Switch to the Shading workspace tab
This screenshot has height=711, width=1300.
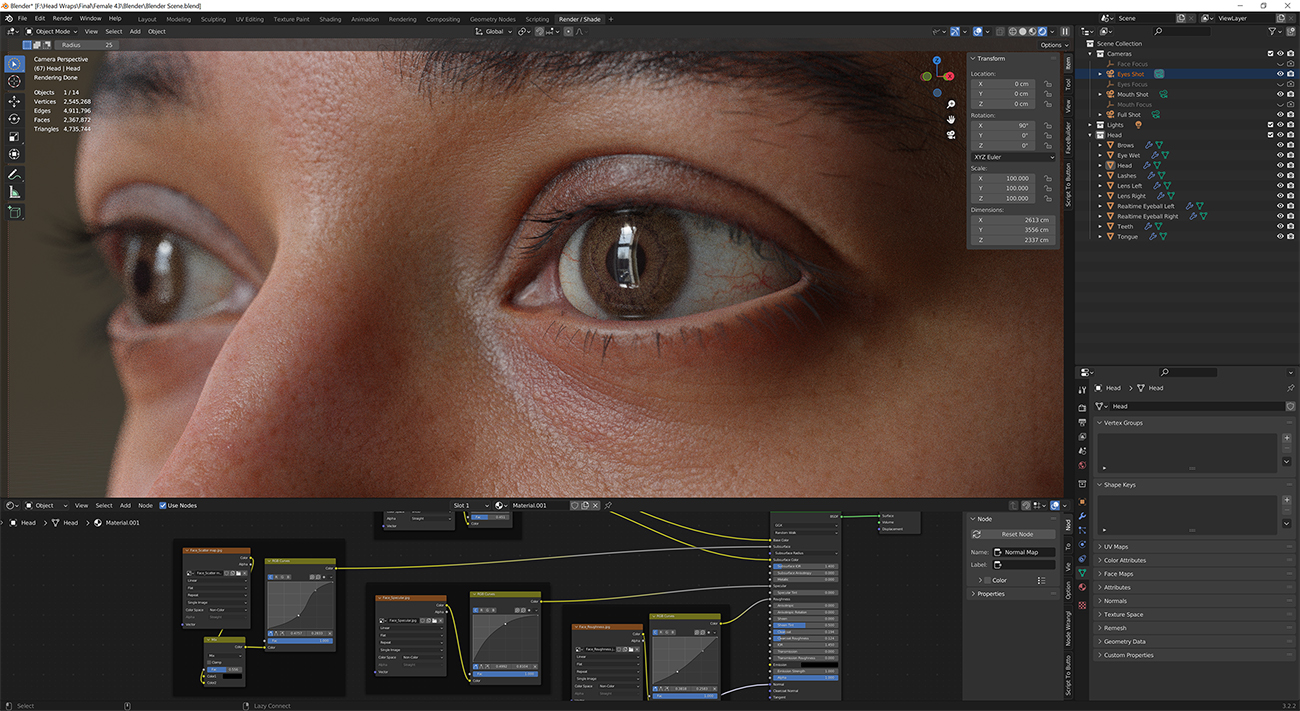[331, 18]
